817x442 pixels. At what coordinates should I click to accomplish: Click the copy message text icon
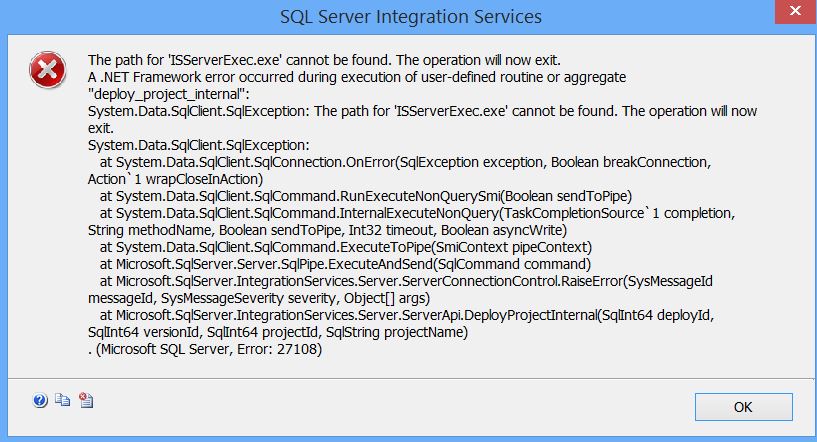(x=63, y=401)
